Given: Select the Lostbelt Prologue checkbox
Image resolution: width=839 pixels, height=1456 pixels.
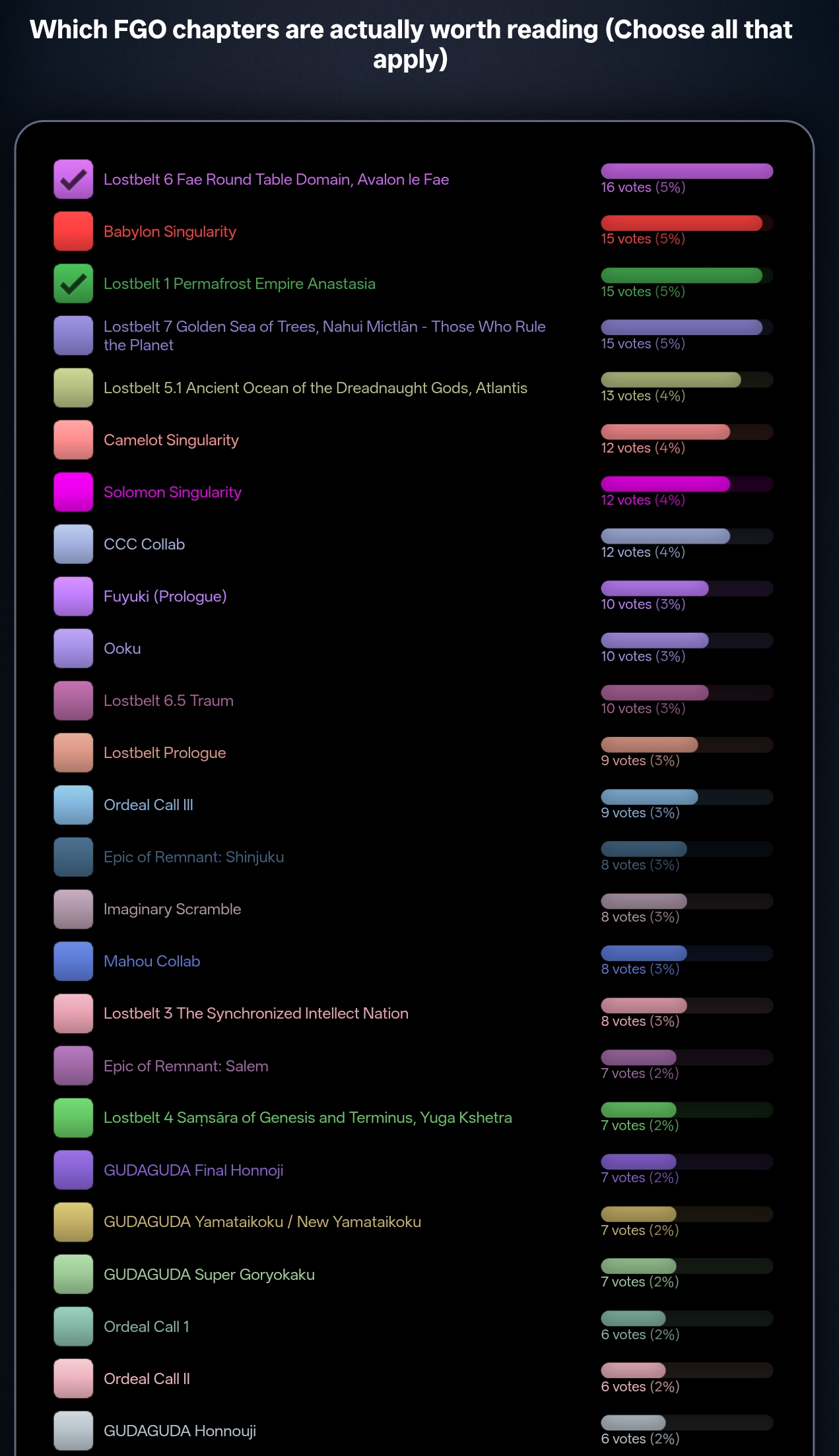Looking at the screenshot, I should [x=73, y=752].
